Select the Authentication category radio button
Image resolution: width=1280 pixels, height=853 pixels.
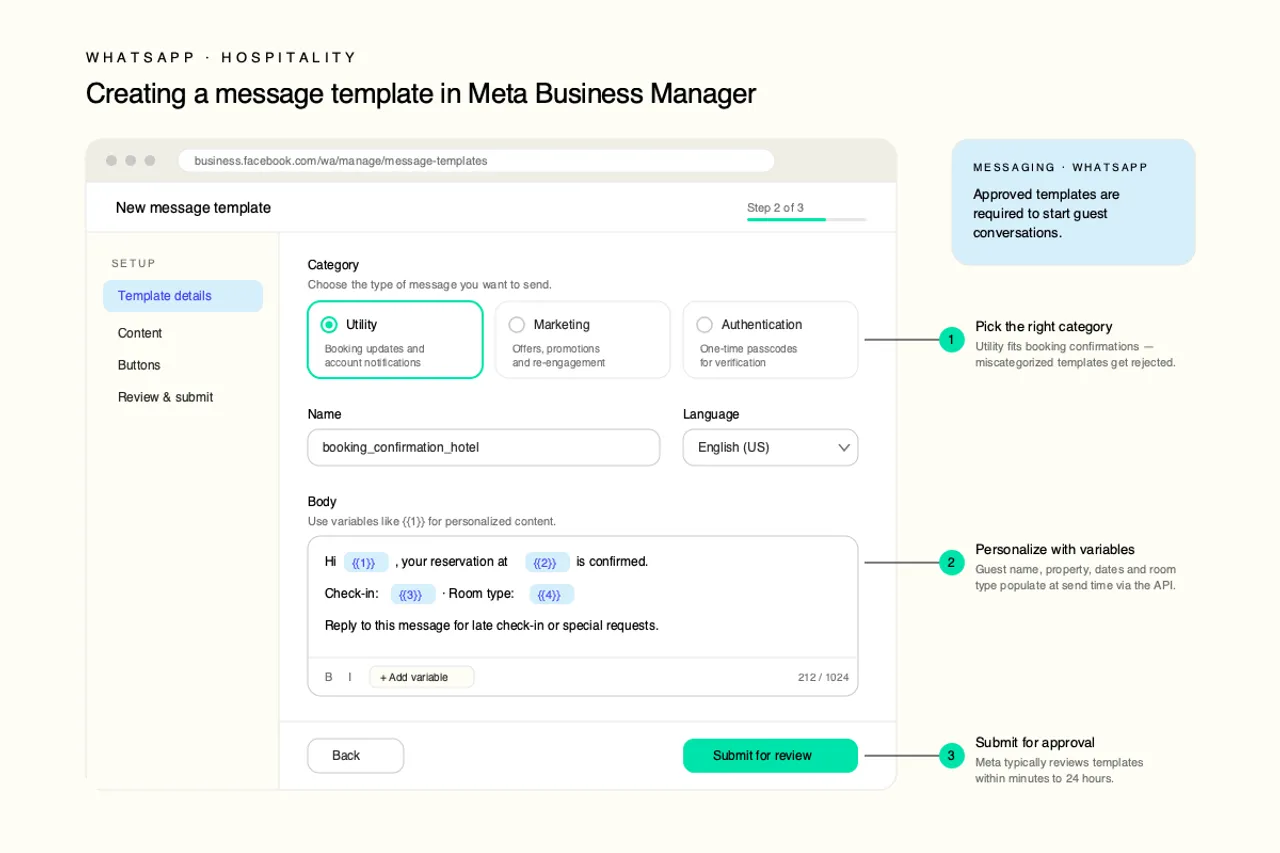704,325
